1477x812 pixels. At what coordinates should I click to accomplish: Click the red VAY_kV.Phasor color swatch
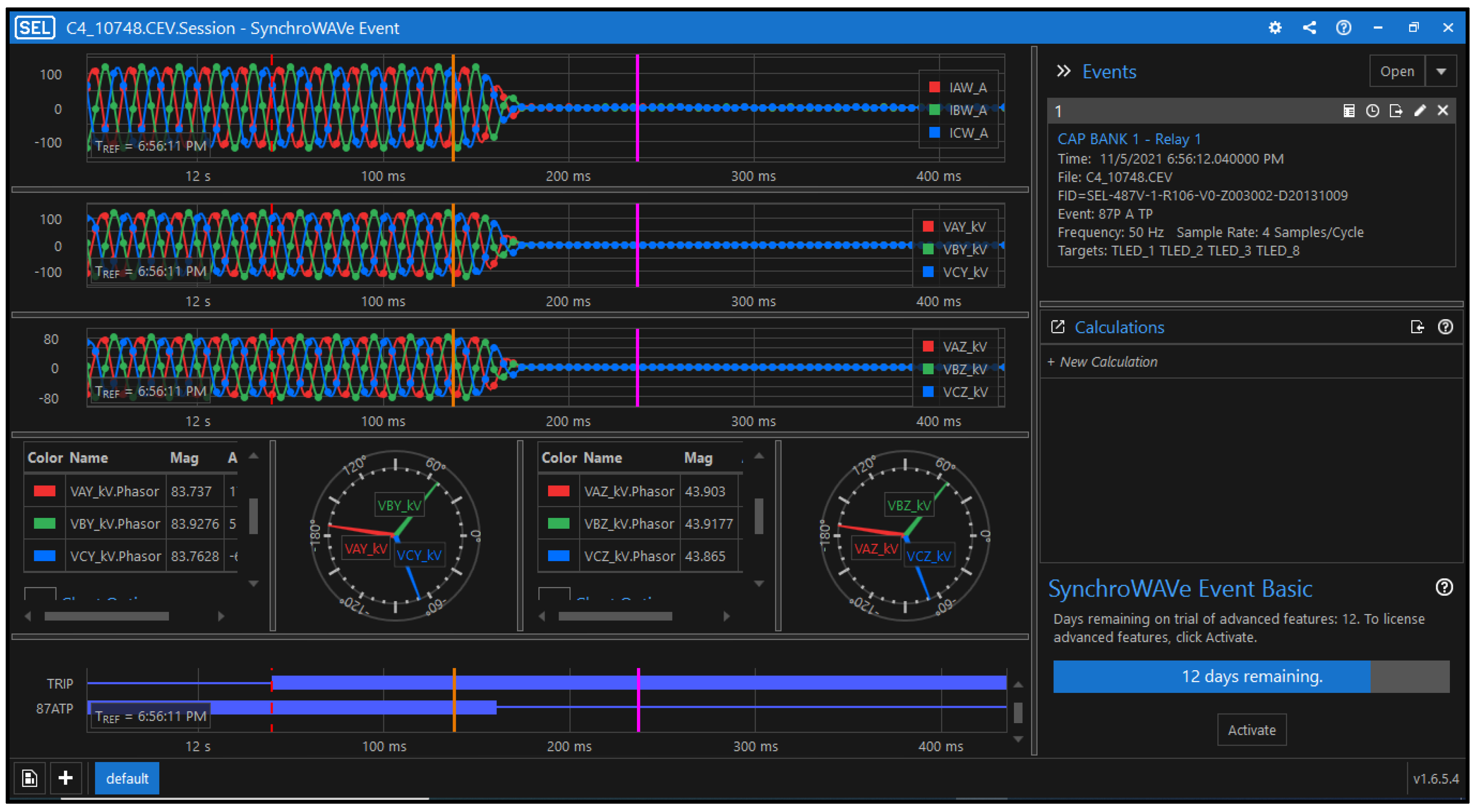pyautogui.click(x=45, y=491)
